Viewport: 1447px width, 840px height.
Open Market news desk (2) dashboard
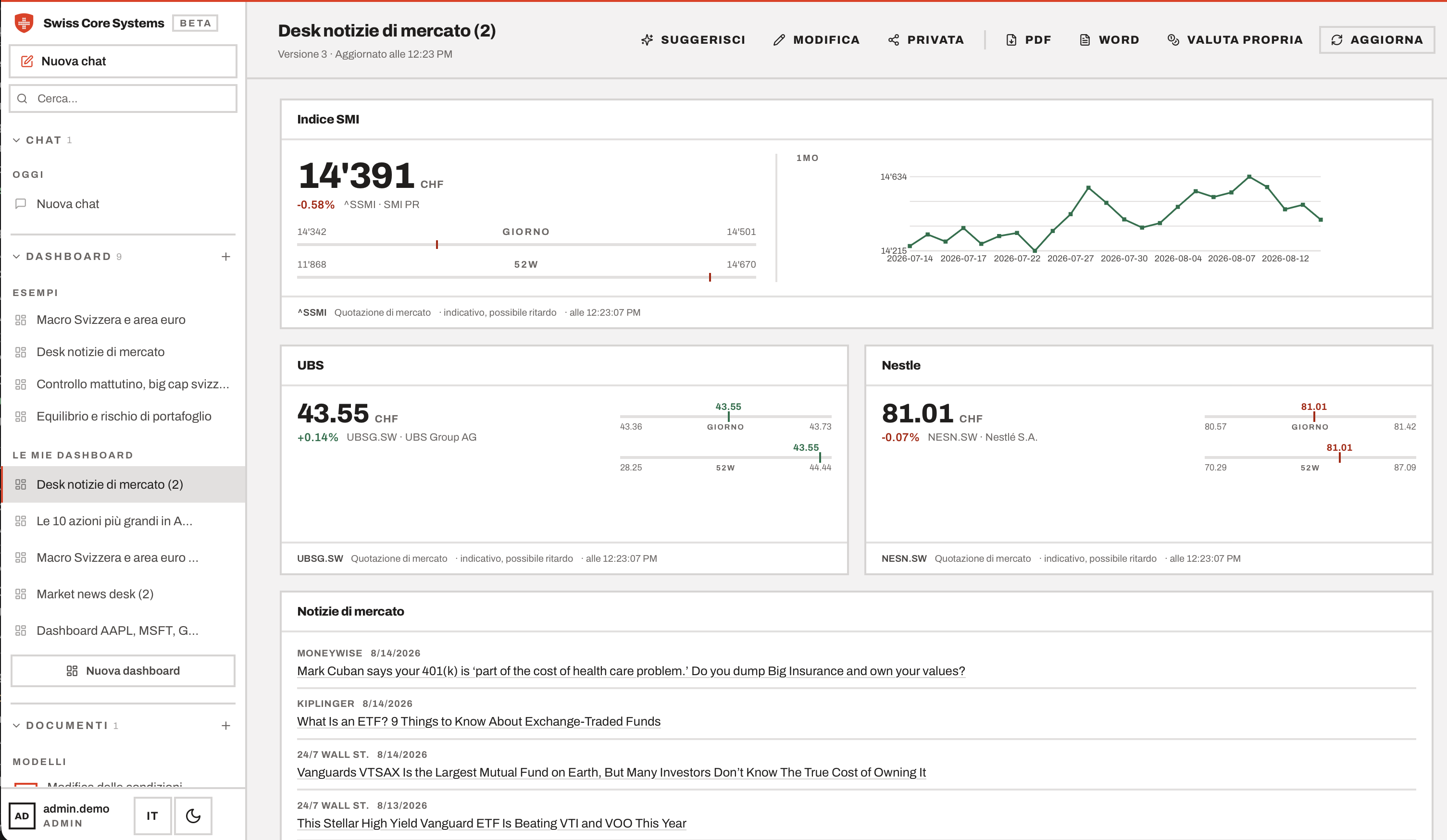coord(123,593)
